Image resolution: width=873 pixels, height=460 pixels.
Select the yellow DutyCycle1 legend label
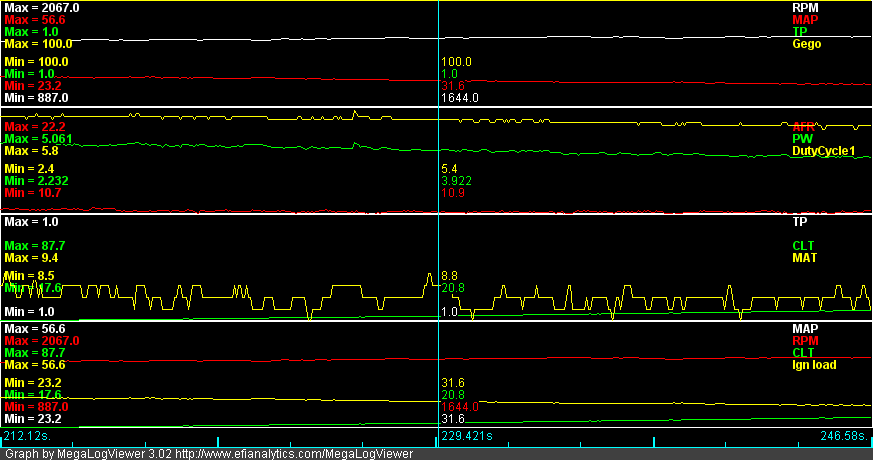tap(823, 151)
